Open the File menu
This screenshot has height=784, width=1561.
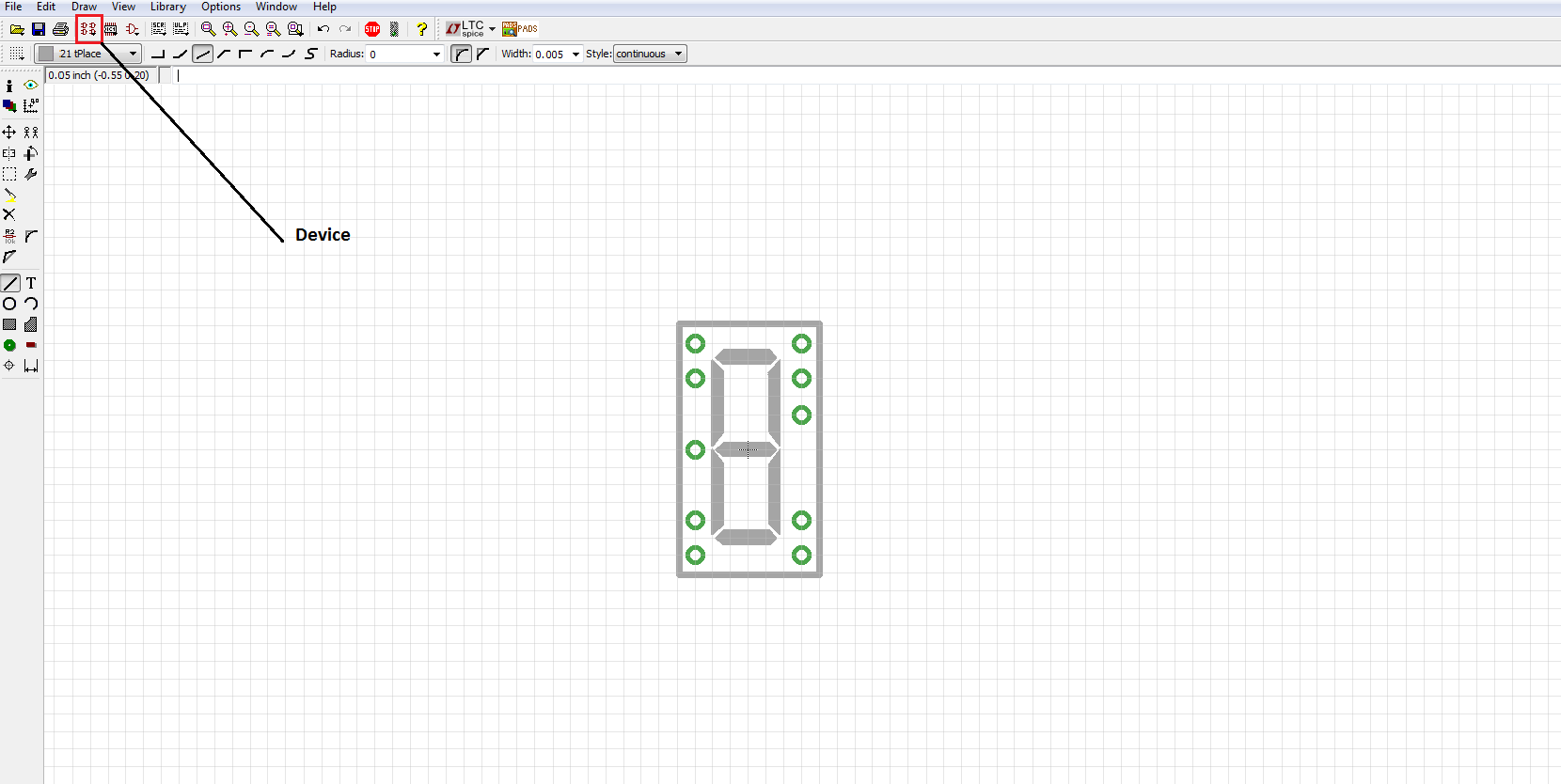point(13,7)
